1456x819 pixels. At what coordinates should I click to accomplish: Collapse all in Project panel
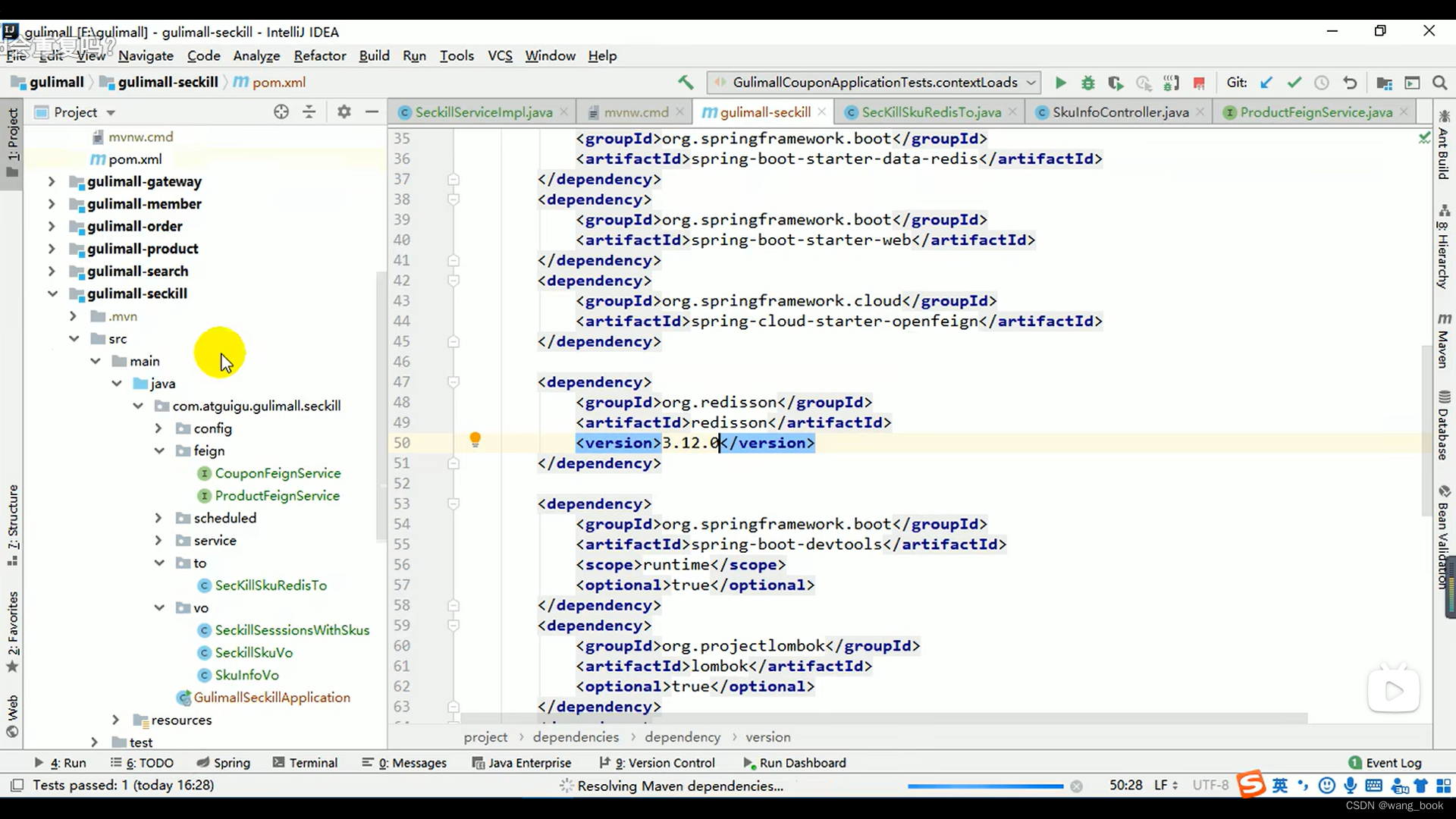[309, 112]
